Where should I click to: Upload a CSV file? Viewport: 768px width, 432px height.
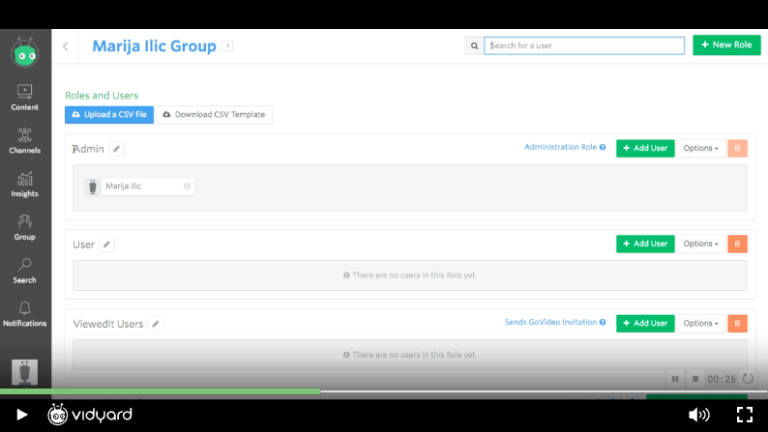[x=109, y=115]
